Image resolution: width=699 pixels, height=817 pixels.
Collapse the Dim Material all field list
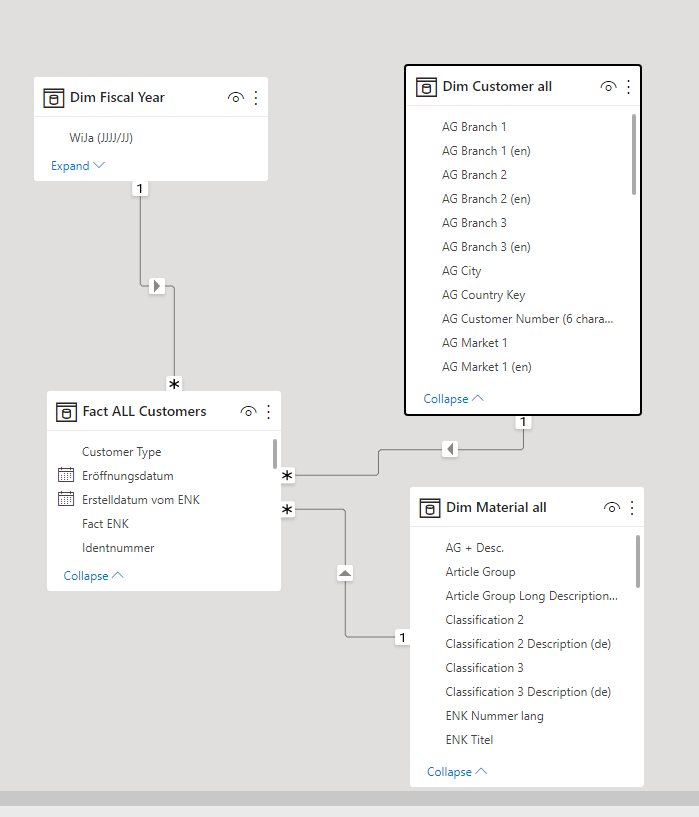pyautogui.click(x=457, y=772)
